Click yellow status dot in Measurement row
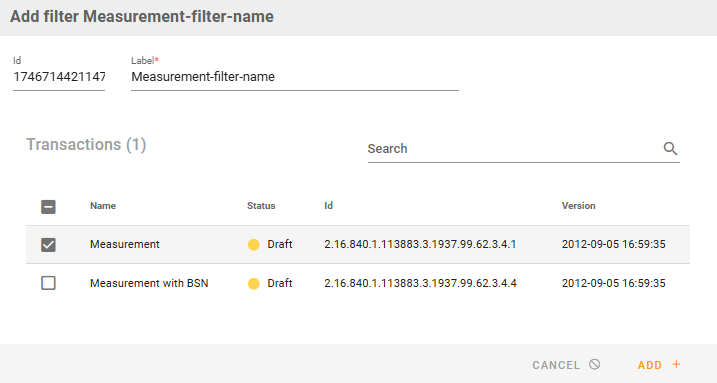The width and height of the screenshot is (717, 383). pyautogui.click(x=254, y=245)
